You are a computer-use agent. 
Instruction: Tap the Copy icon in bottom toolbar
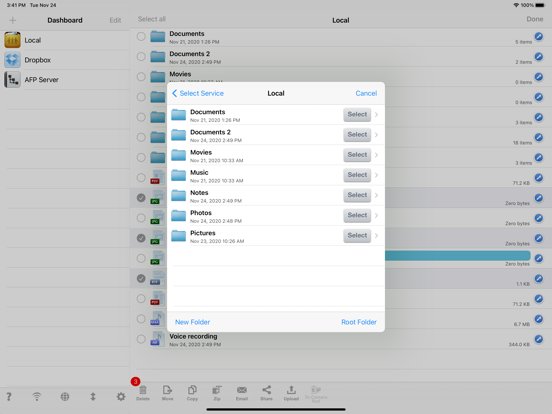192,393
